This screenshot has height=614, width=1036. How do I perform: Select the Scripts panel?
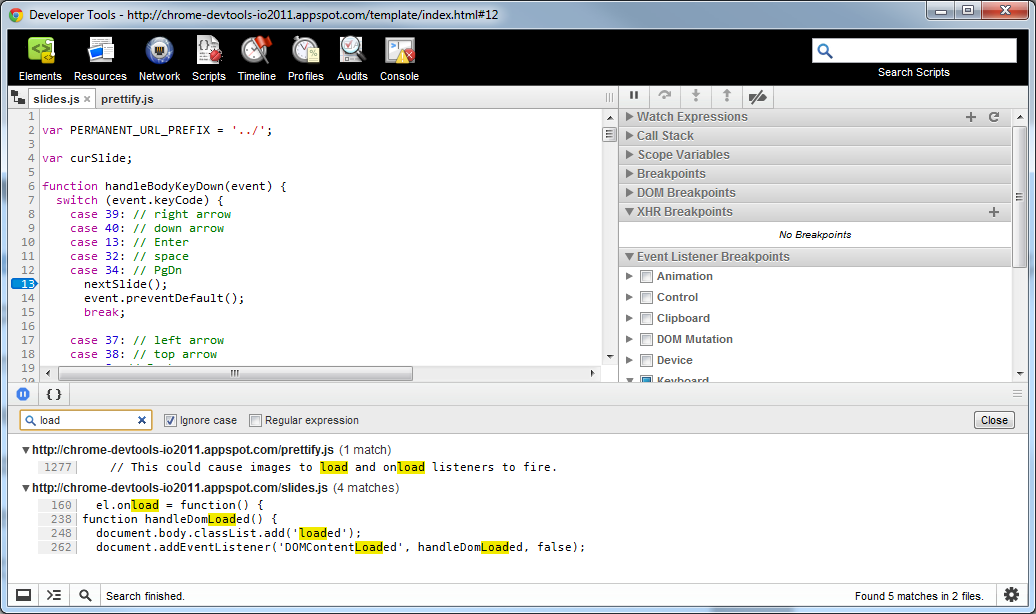click(209, 59)
